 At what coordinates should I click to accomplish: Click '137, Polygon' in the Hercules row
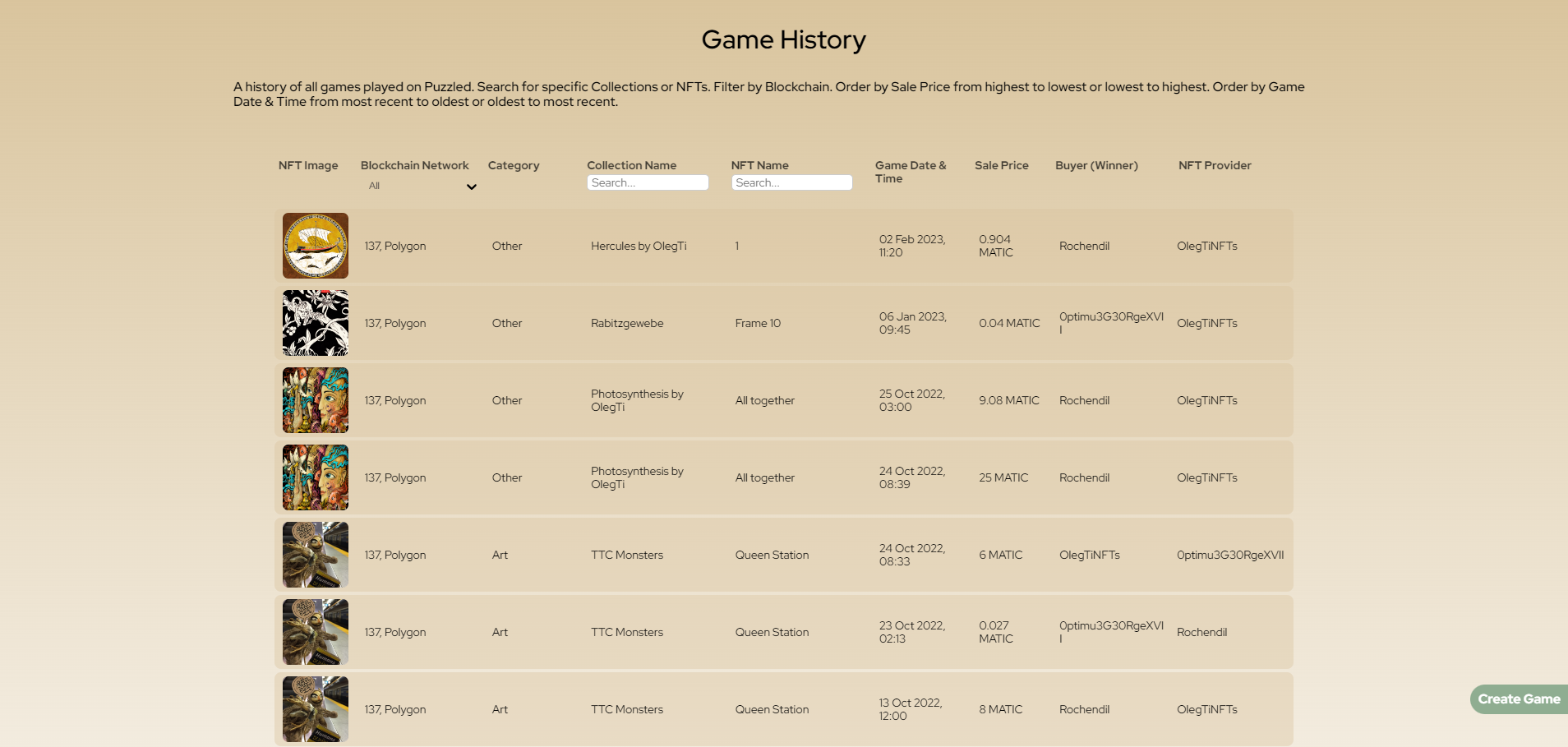coord(395,246)
